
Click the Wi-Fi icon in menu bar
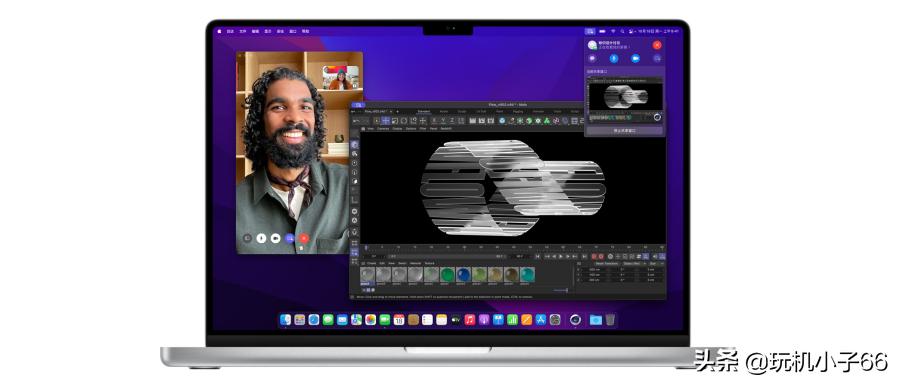click(x=612, y=31)
